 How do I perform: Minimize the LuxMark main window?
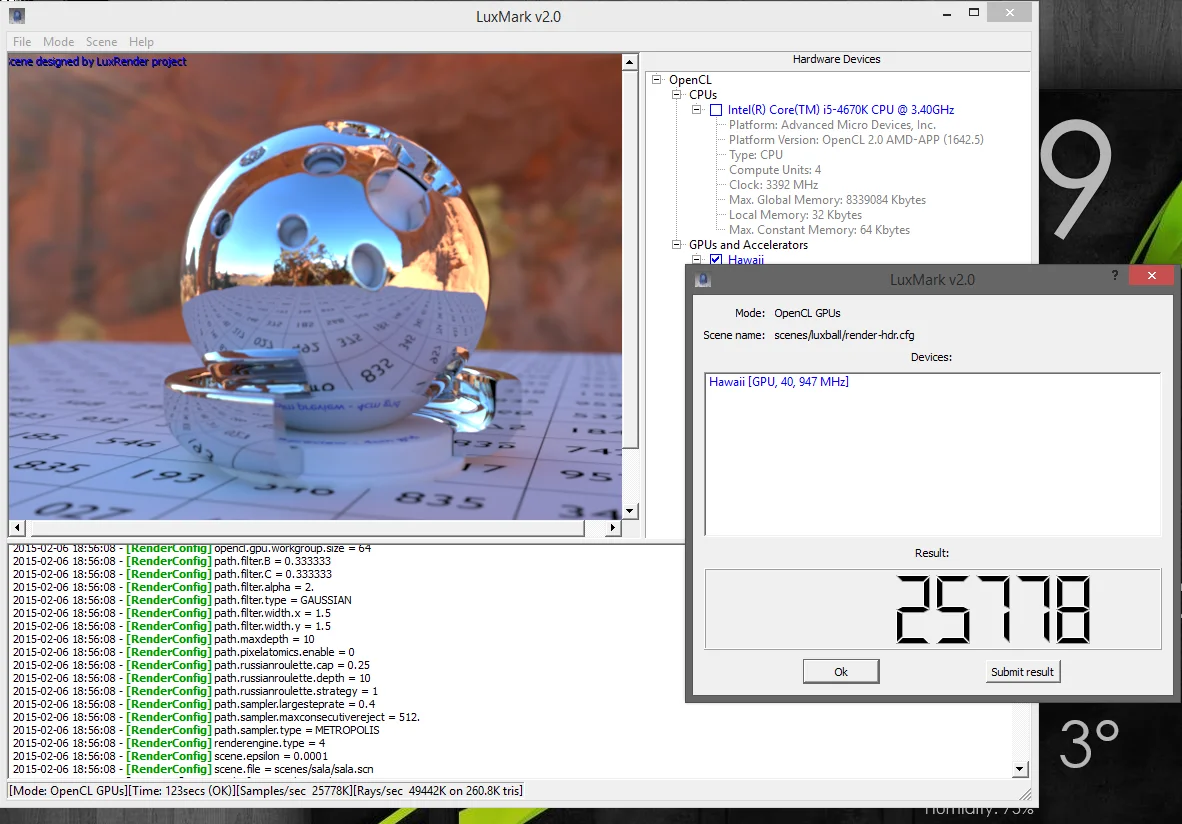947,13
